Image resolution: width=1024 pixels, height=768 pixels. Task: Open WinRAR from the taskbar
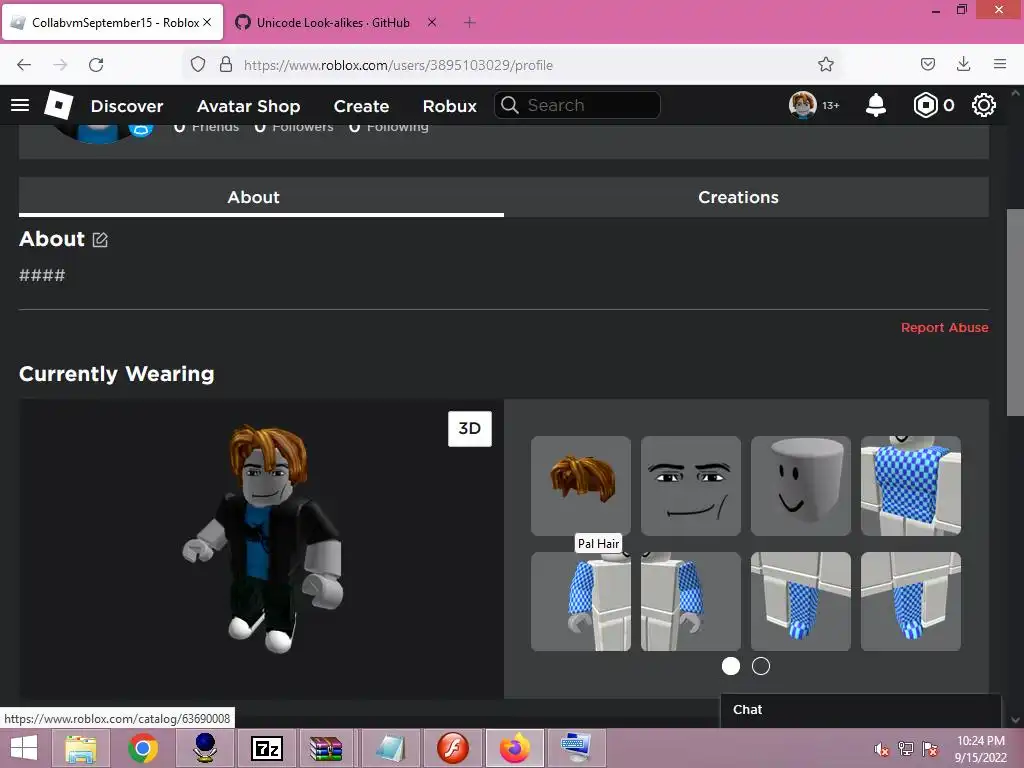326,748
